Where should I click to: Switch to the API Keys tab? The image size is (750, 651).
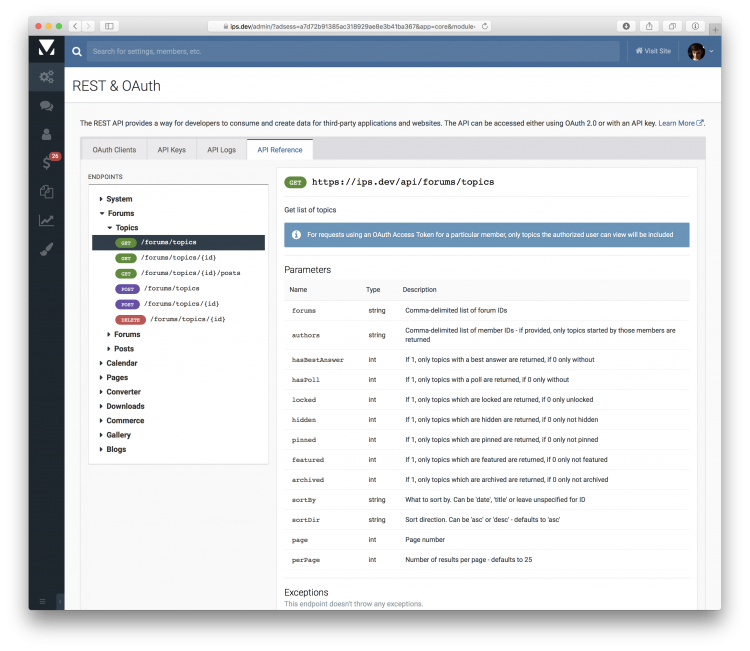[172, 150]
